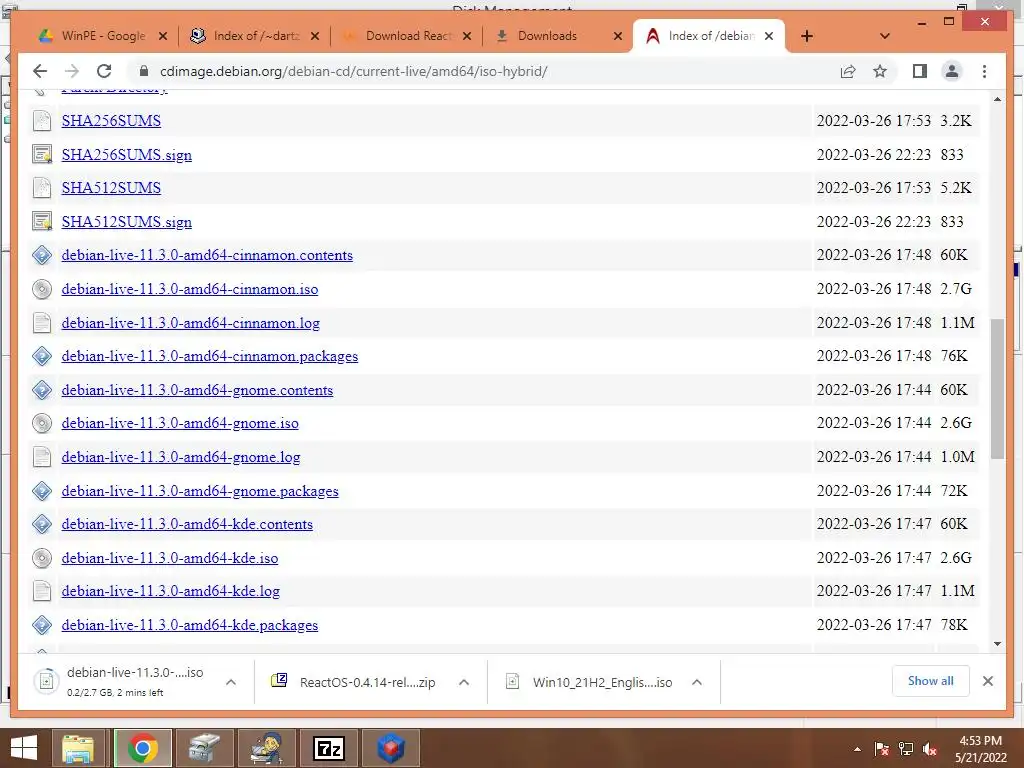Click disc icon beside kde.iso
Image resolution: width=1024 pixels, height=768 pixels.
point(42,558)
